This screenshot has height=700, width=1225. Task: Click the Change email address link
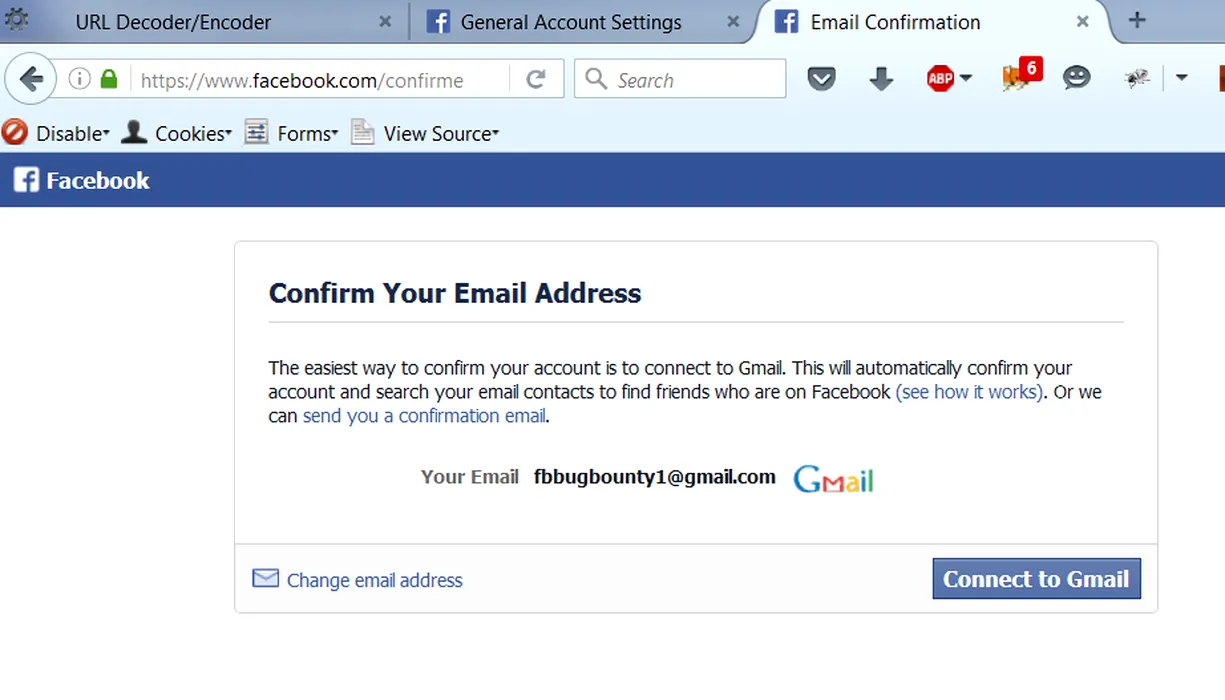tap(374, 580)
